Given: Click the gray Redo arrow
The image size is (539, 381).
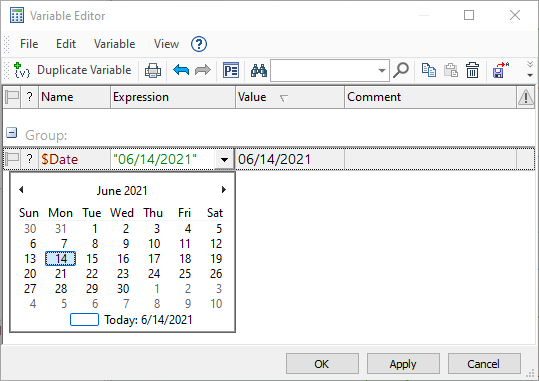Looking at the screenshot, I should click(203, 70).
